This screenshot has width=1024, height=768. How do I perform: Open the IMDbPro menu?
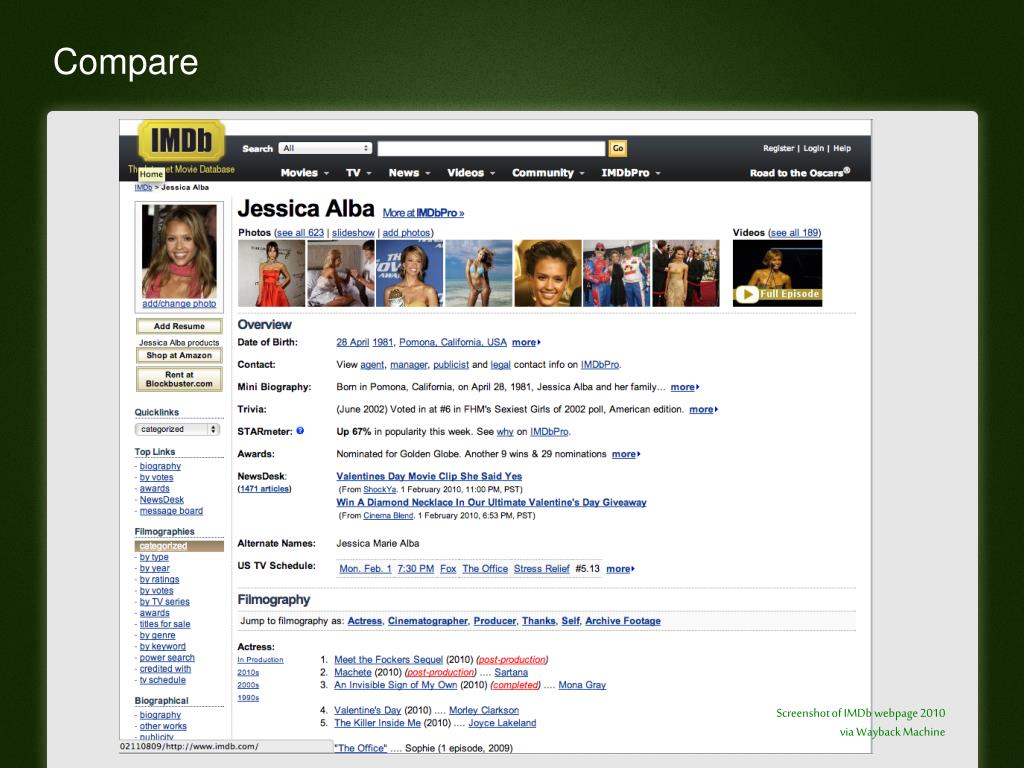coord(631,173)
